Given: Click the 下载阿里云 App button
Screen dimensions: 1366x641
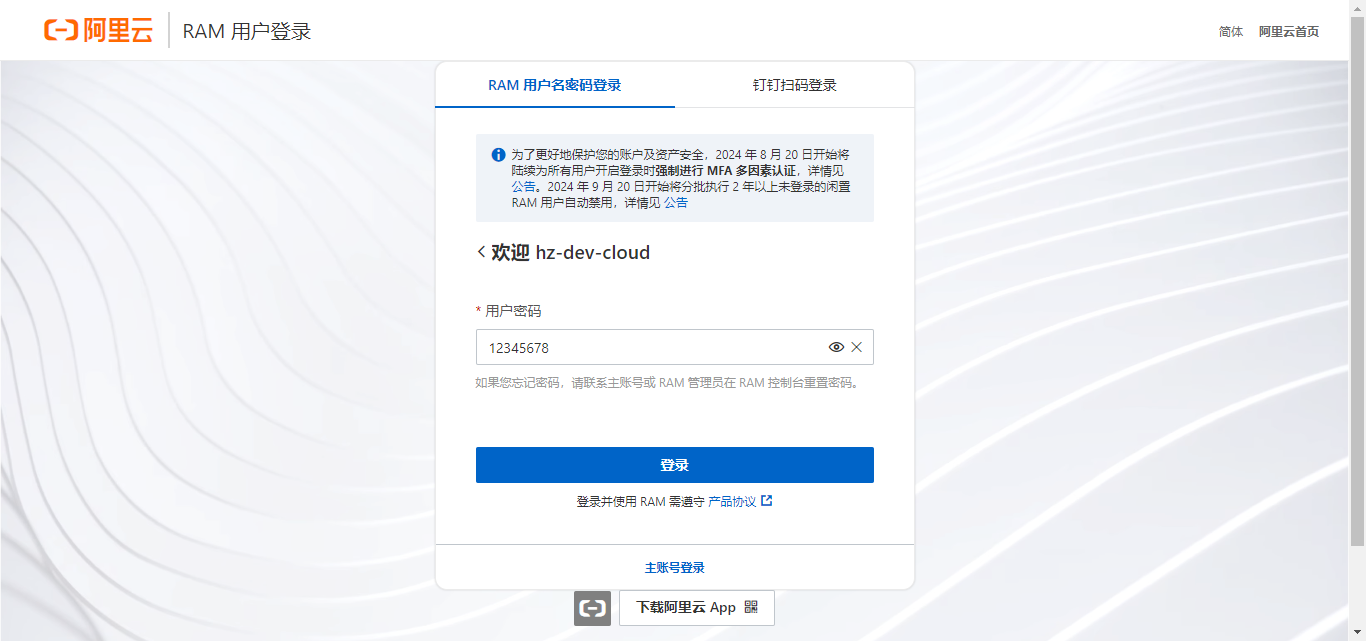Looking at the screenshot, I should coord(697,608).
